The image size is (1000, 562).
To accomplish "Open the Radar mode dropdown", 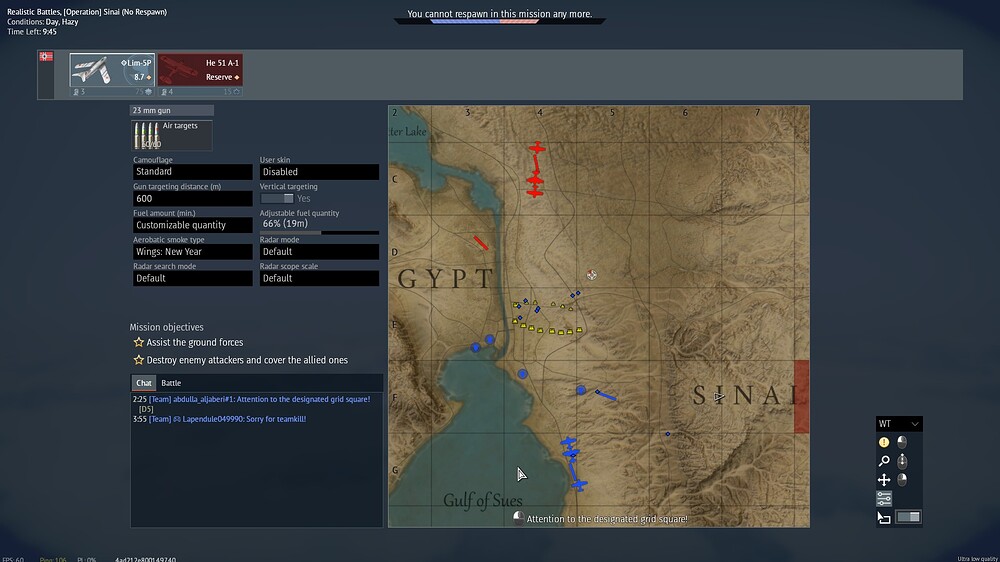I will 319,252.
